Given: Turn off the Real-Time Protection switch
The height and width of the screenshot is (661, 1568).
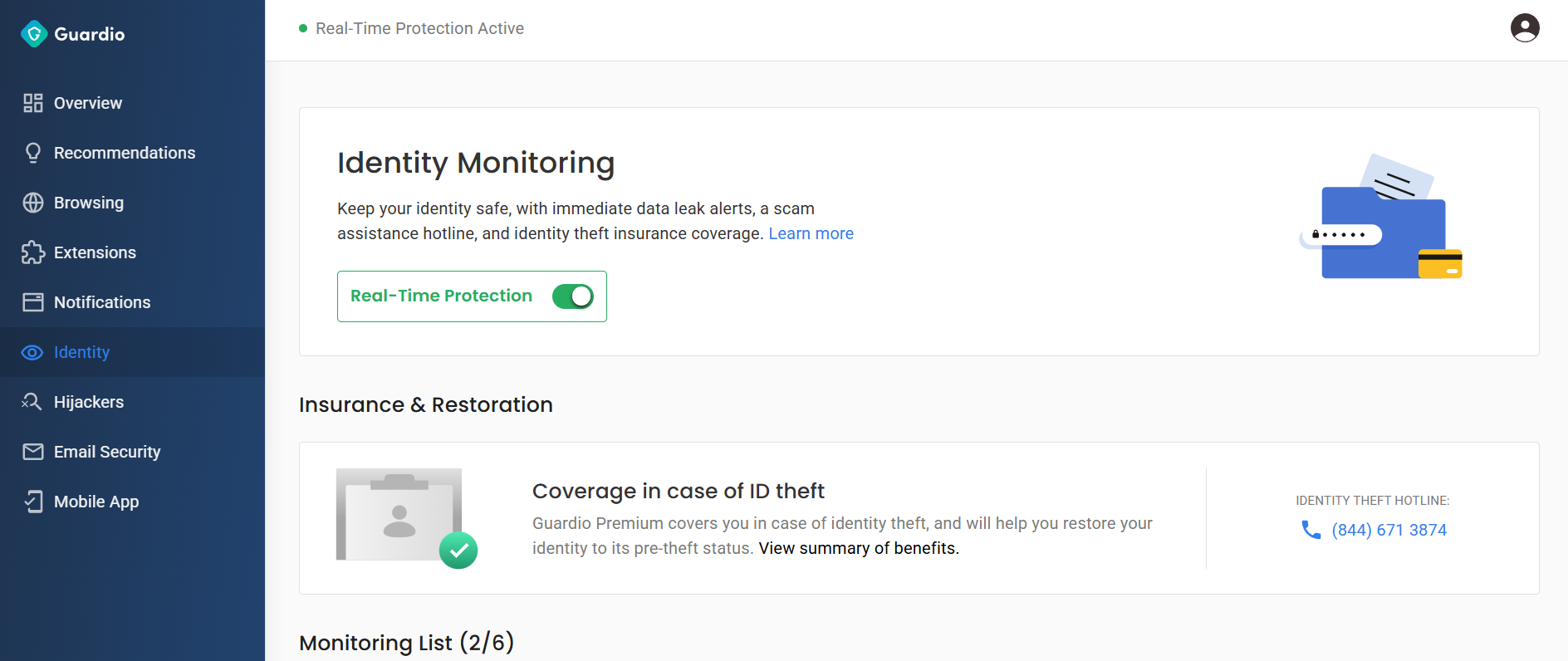Looking at the screenshot, I should pos(573,296).
